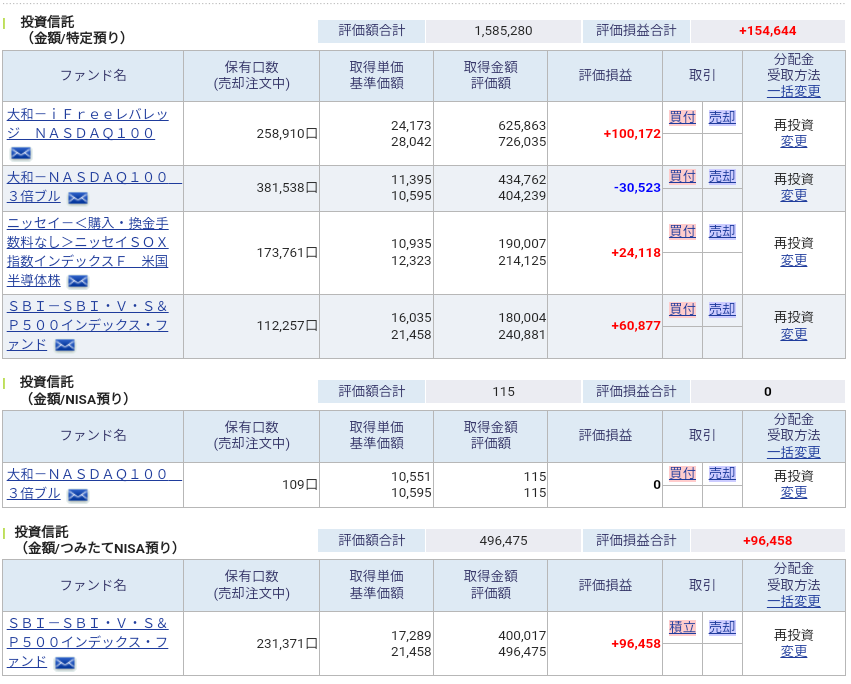Click mail icon beside SBI・V・S&P500 in つみたてNISA

point(65,663)
